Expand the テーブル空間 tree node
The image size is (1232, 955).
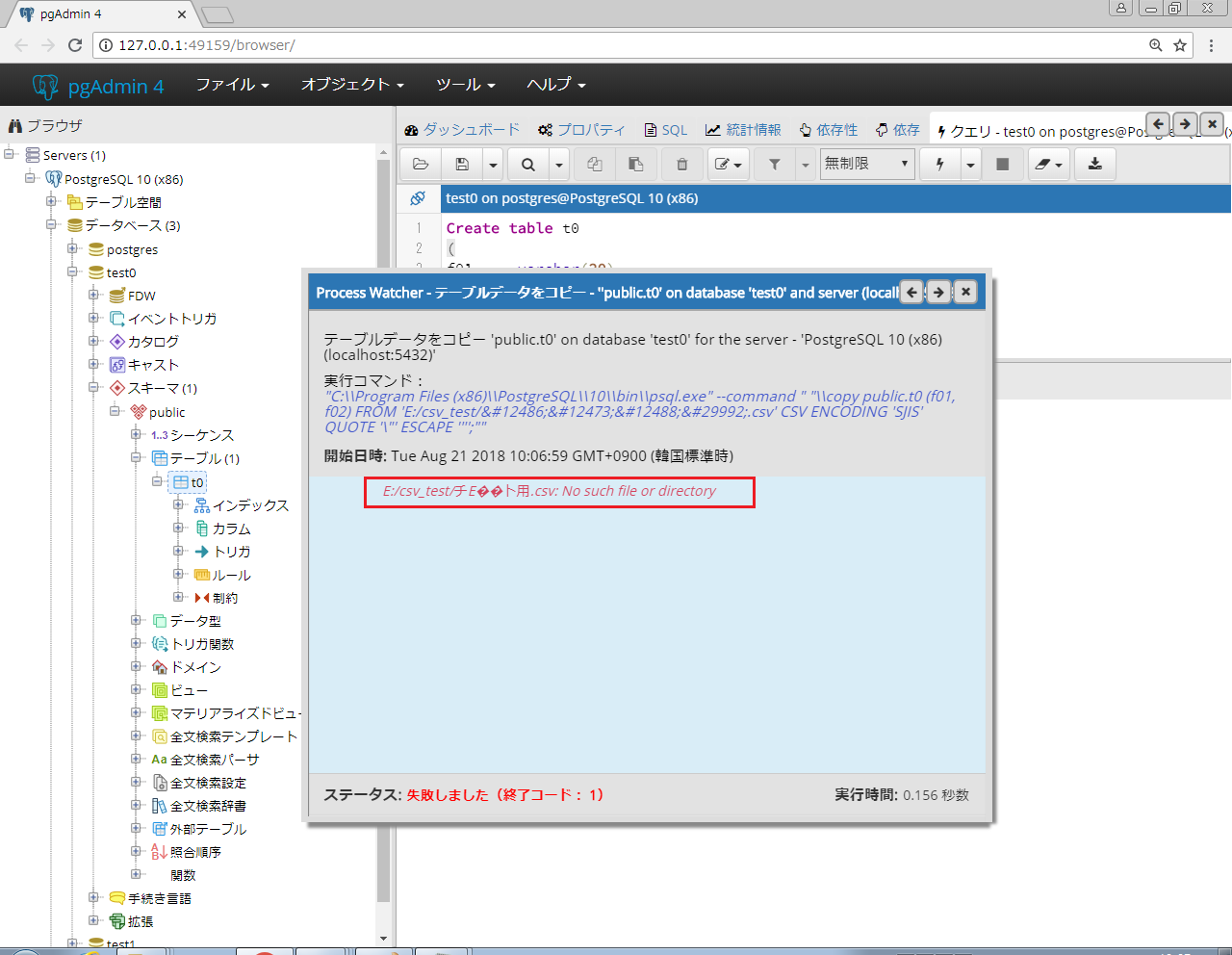coord(52,201)
